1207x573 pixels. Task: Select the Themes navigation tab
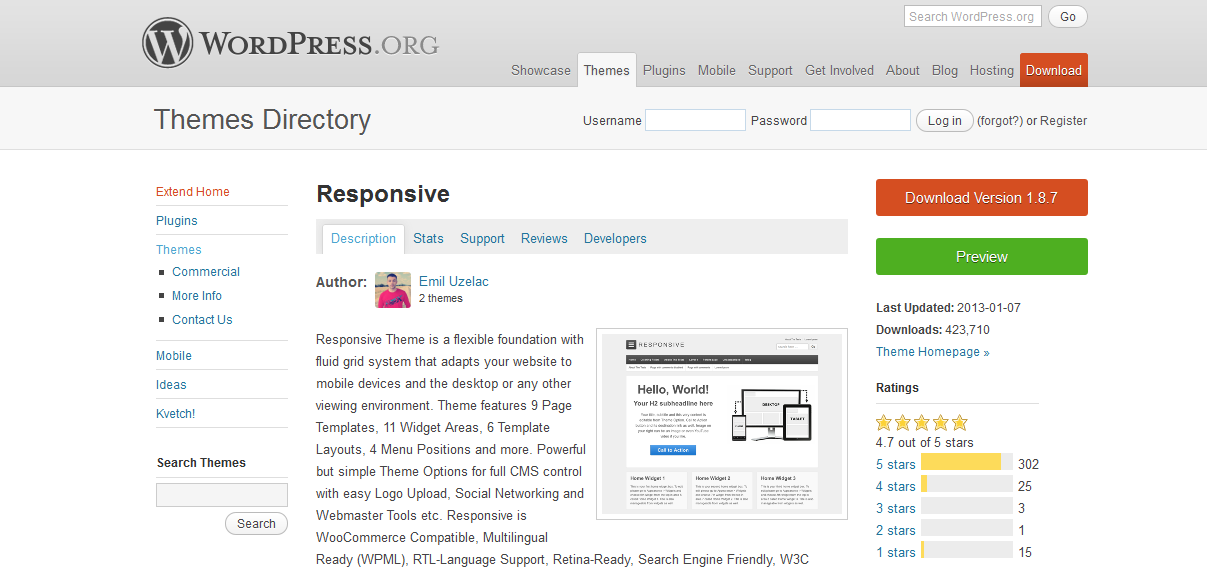(x=607, y=70)
